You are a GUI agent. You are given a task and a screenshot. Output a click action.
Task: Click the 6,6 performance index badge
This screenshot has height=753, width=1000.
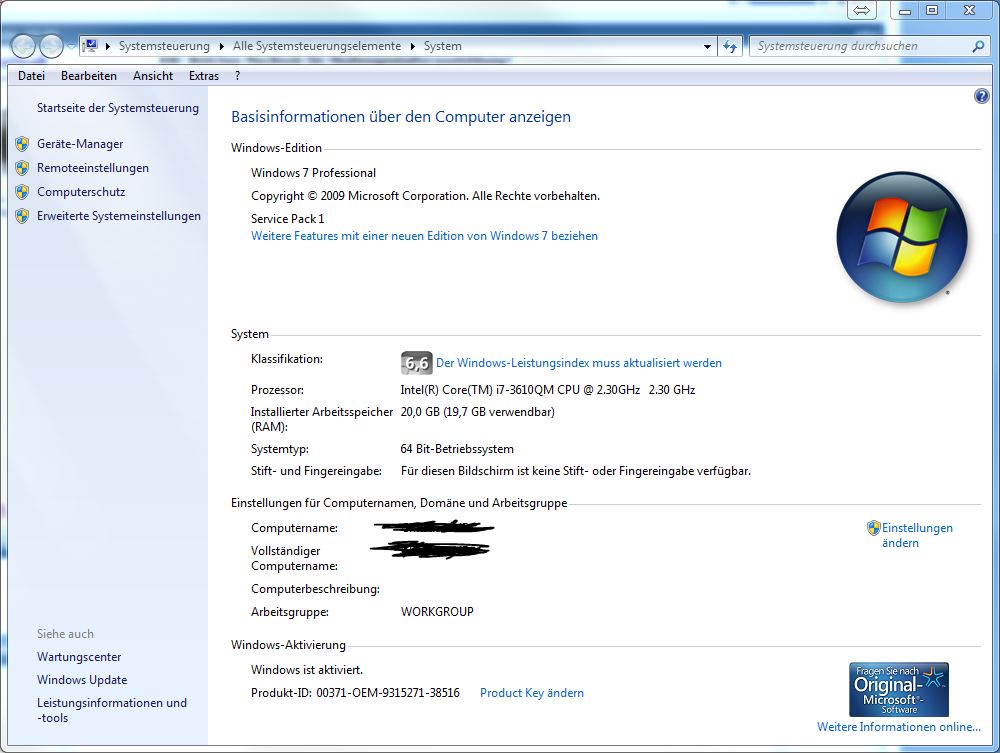[x=416, y=363]
